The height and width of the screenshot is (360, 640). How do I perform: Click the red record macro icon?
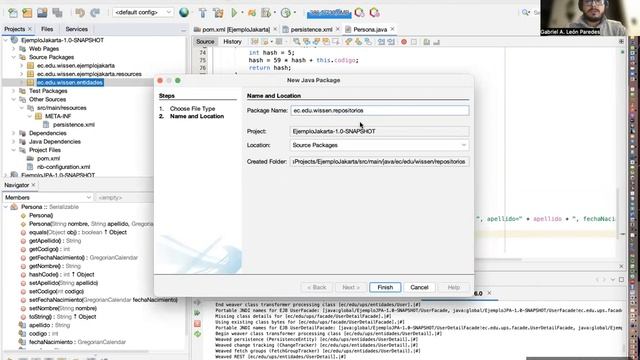pos(404,42)
